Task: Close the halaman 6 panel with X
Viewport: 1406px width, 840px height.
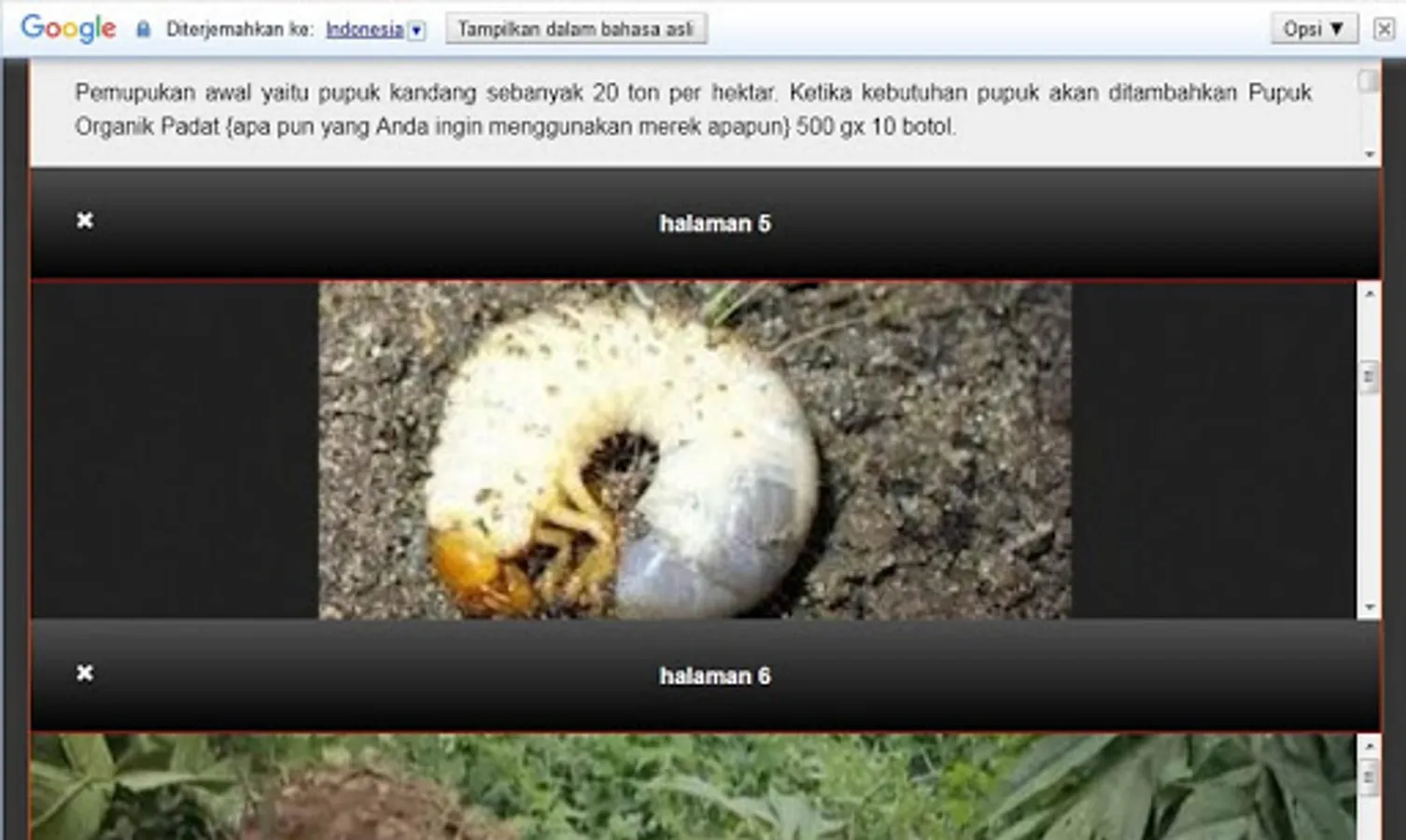Action: (x=85, y=673)
